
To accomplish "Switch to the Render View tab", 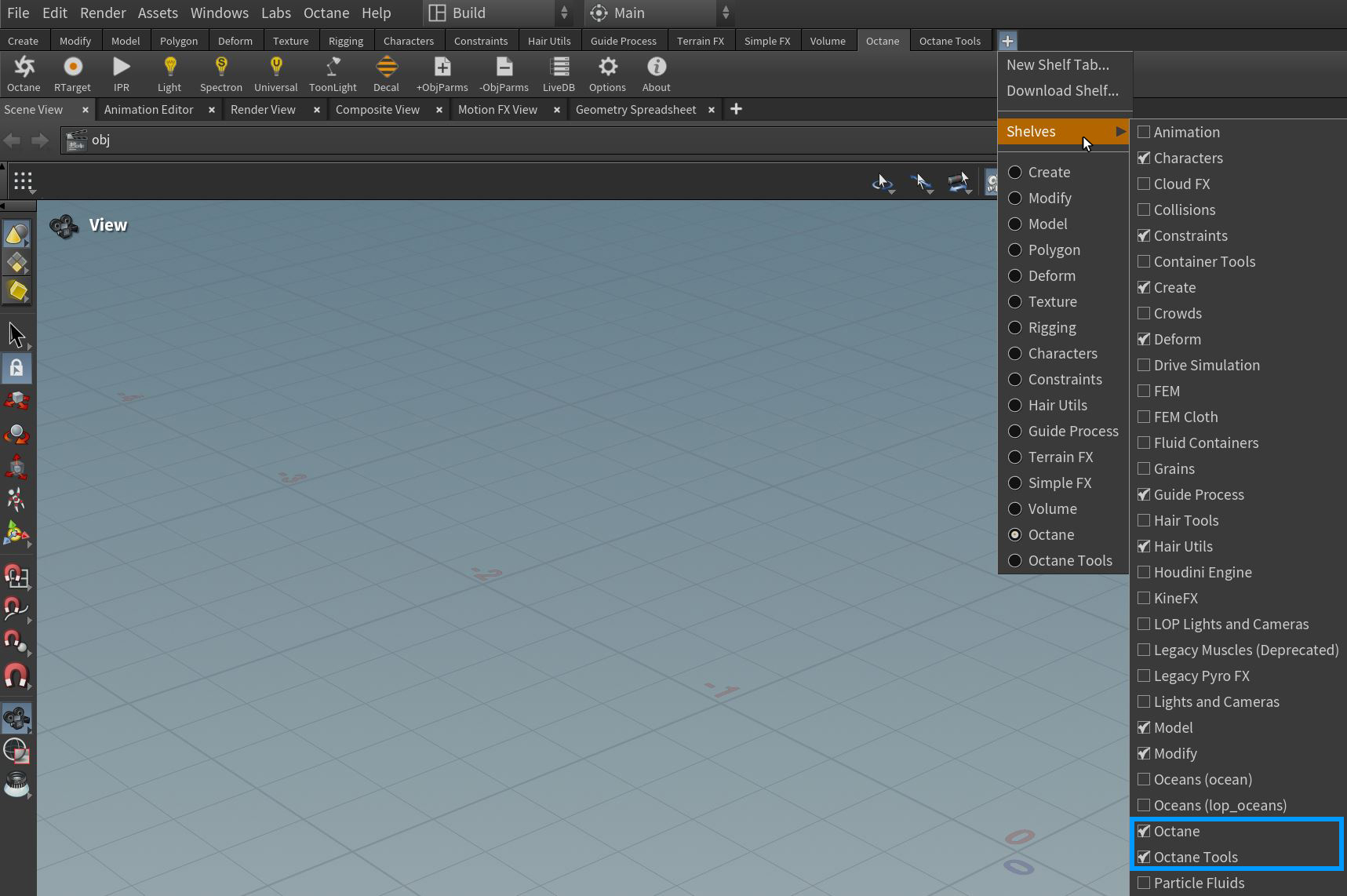I will [x=263, y=110].
